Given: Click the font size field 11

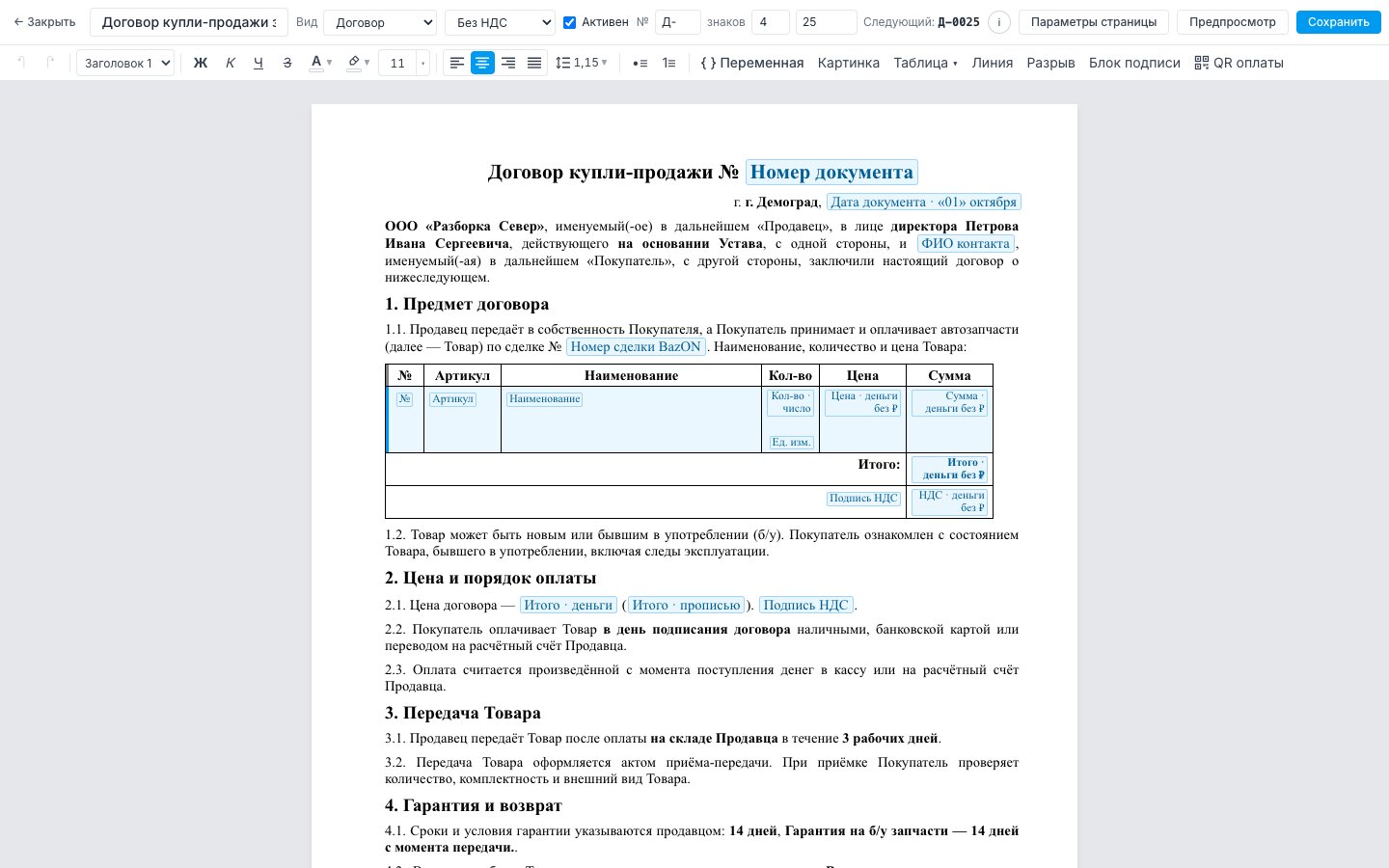Looking at the screenshot, I should 397,63.
